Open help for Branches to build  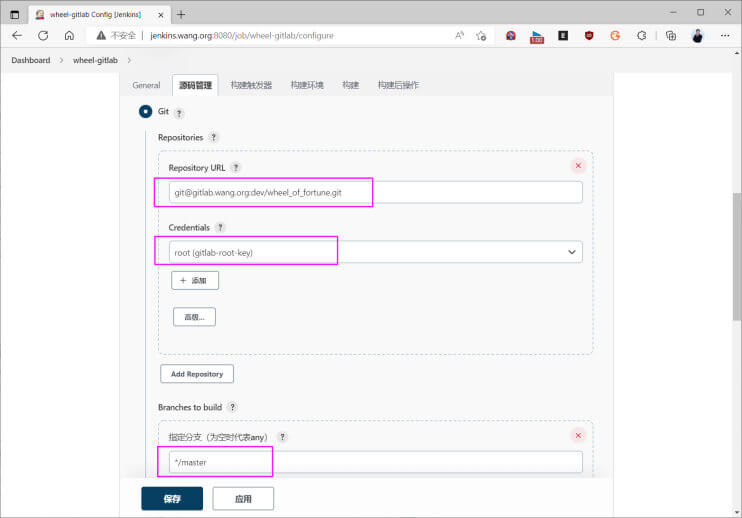232,407
